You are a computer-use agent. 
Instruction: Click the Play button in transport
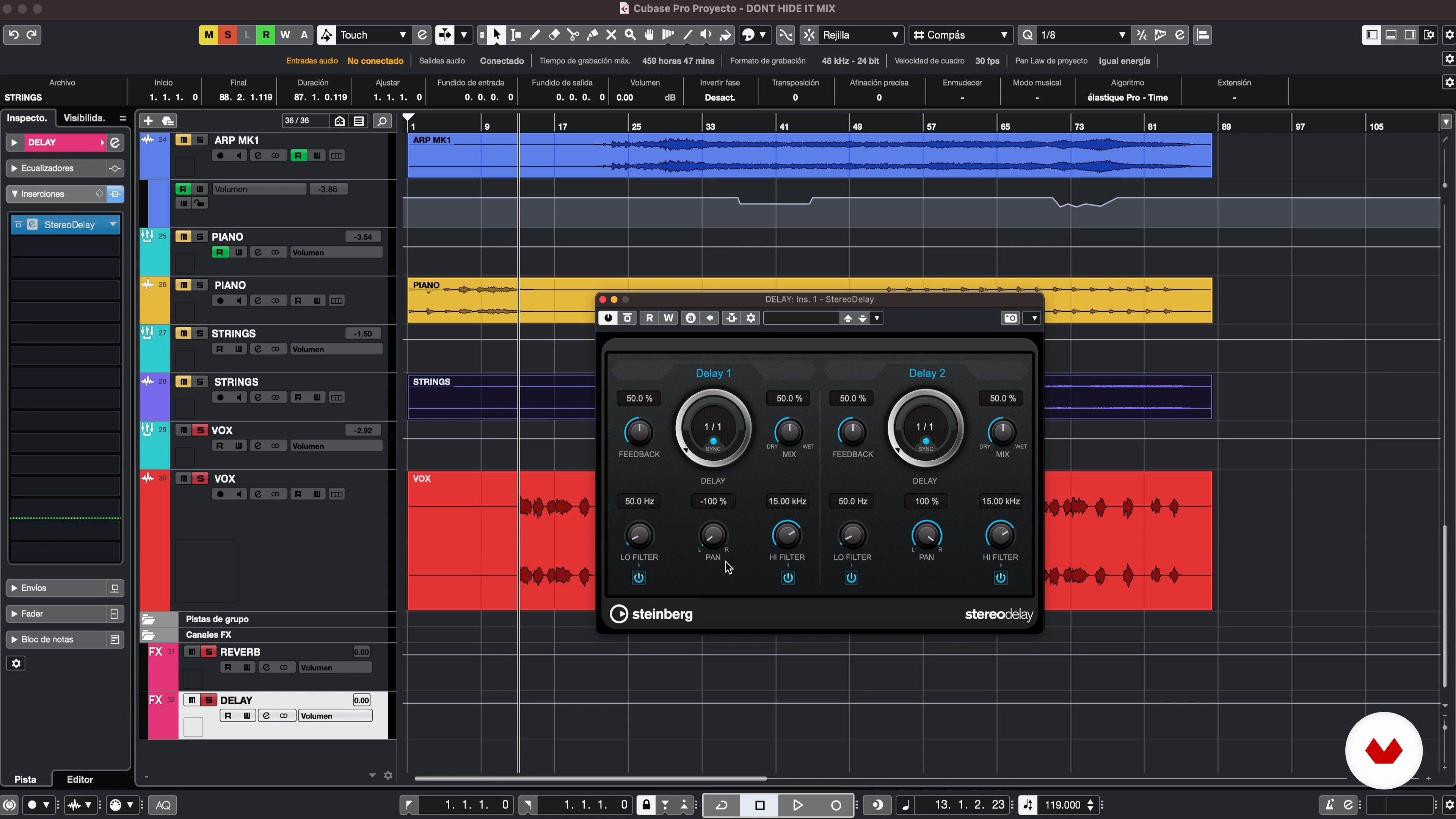[797, 805]
